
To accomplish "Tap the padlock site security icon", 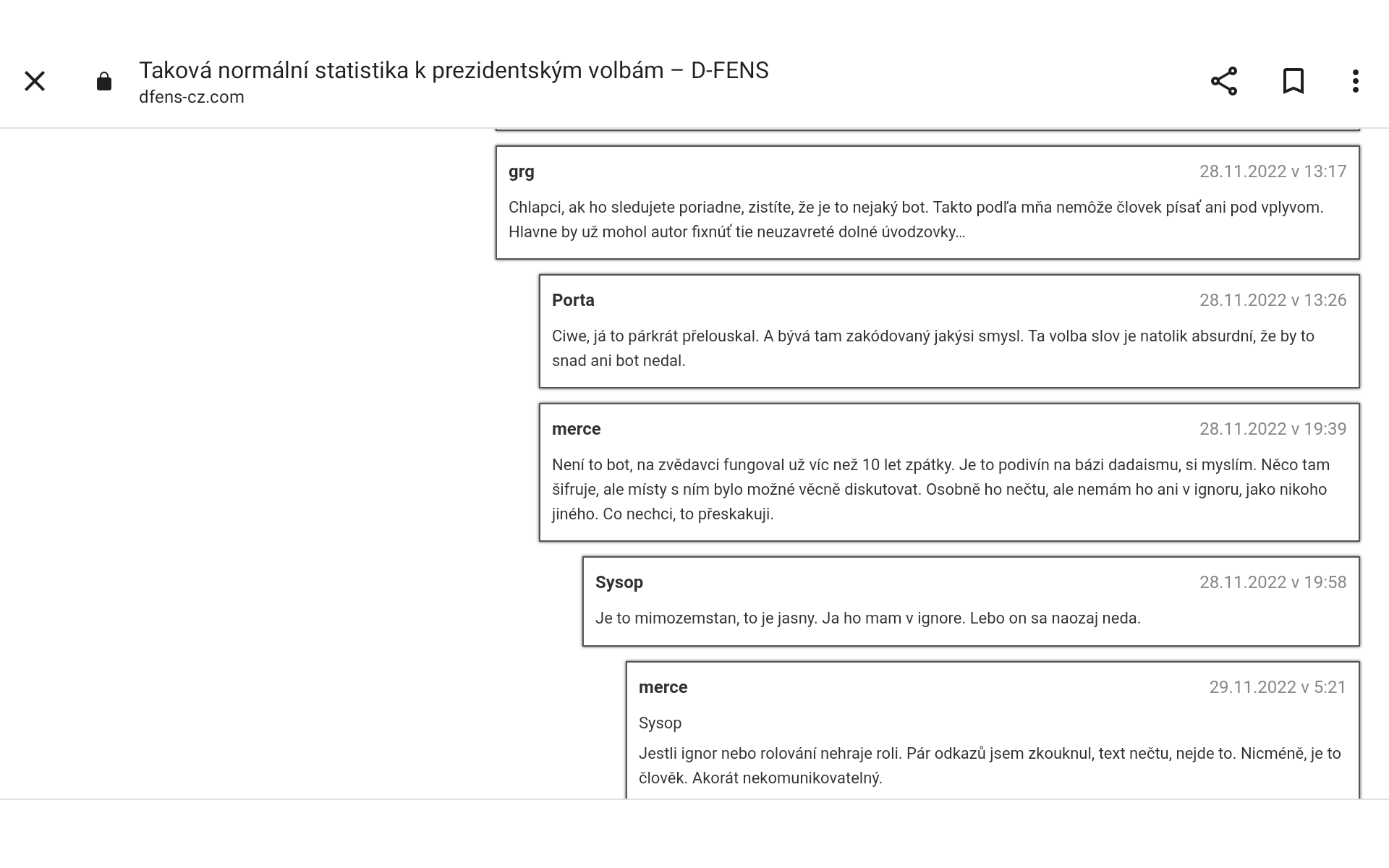I will 104,81.
